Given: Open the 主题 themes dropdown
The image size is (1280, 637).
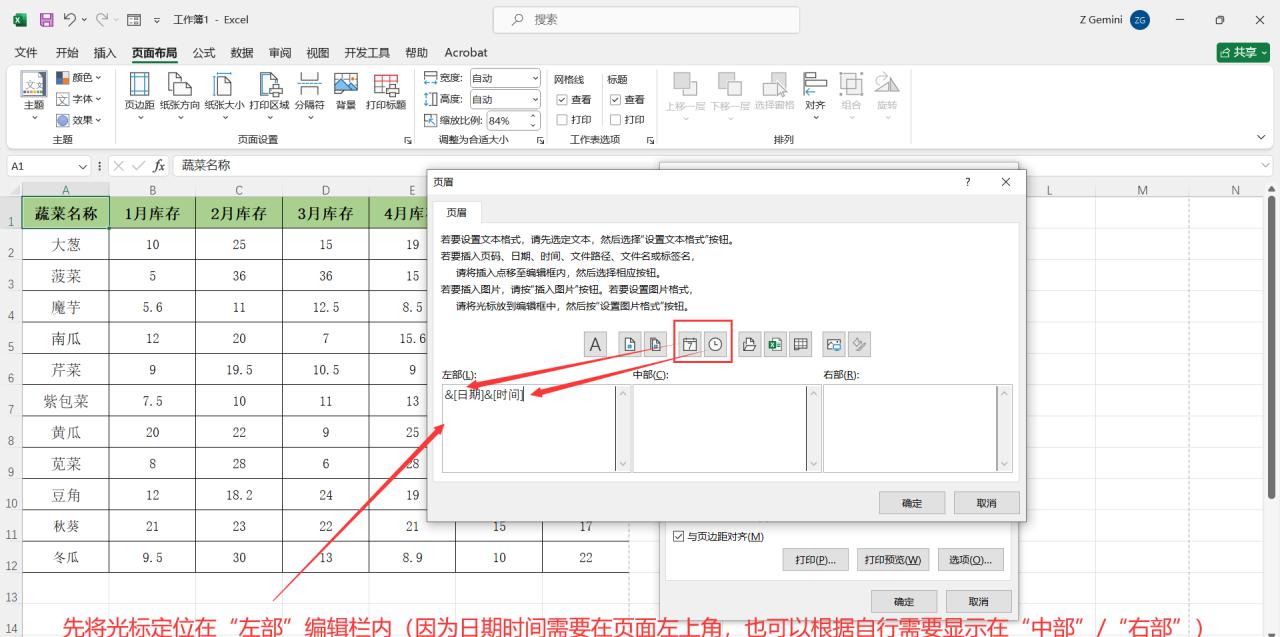Looking at the screenshot, I should (x=34, y=96).
